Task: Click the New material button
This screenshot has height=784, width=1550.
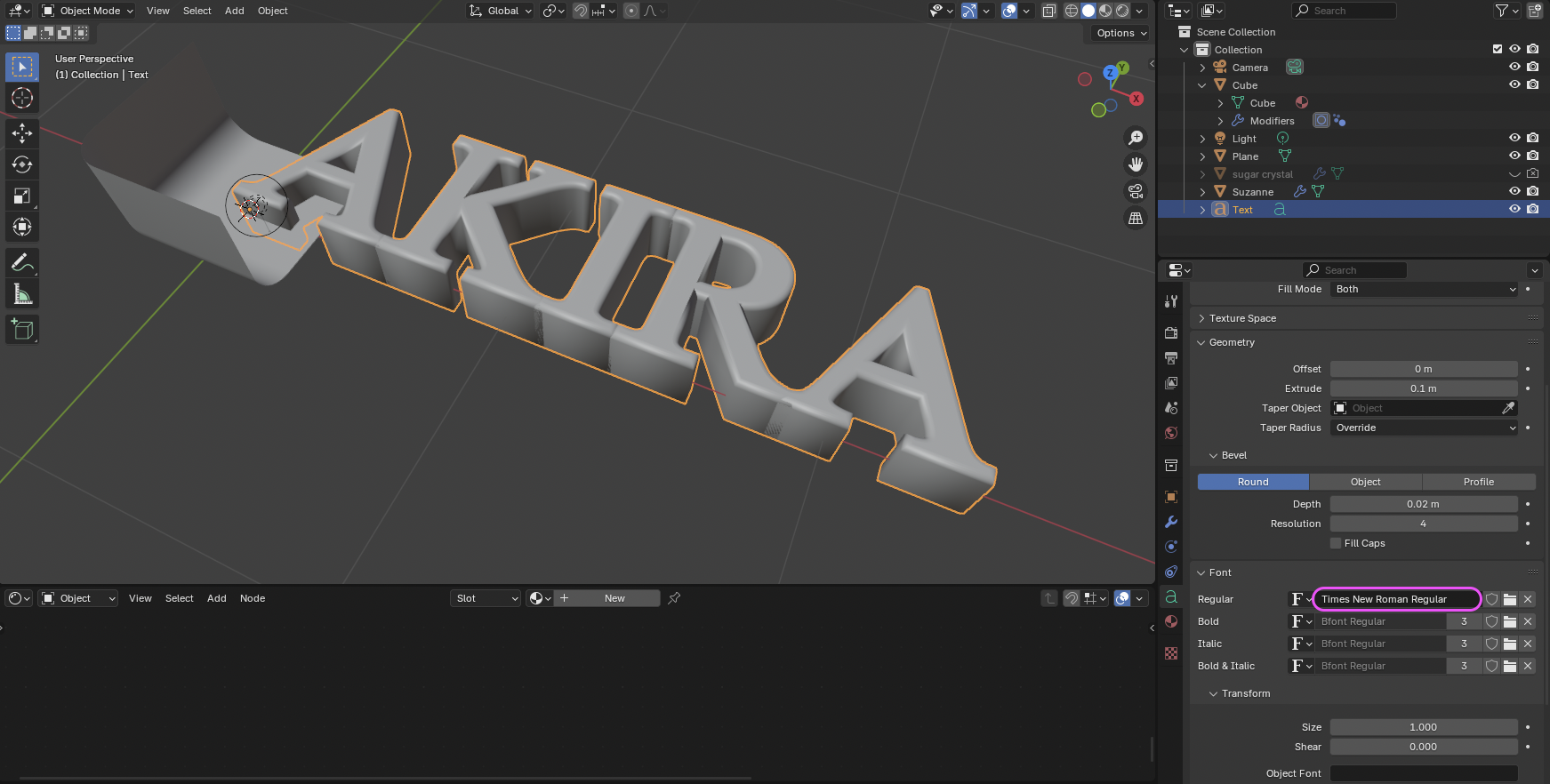Action: pos(614,598)
